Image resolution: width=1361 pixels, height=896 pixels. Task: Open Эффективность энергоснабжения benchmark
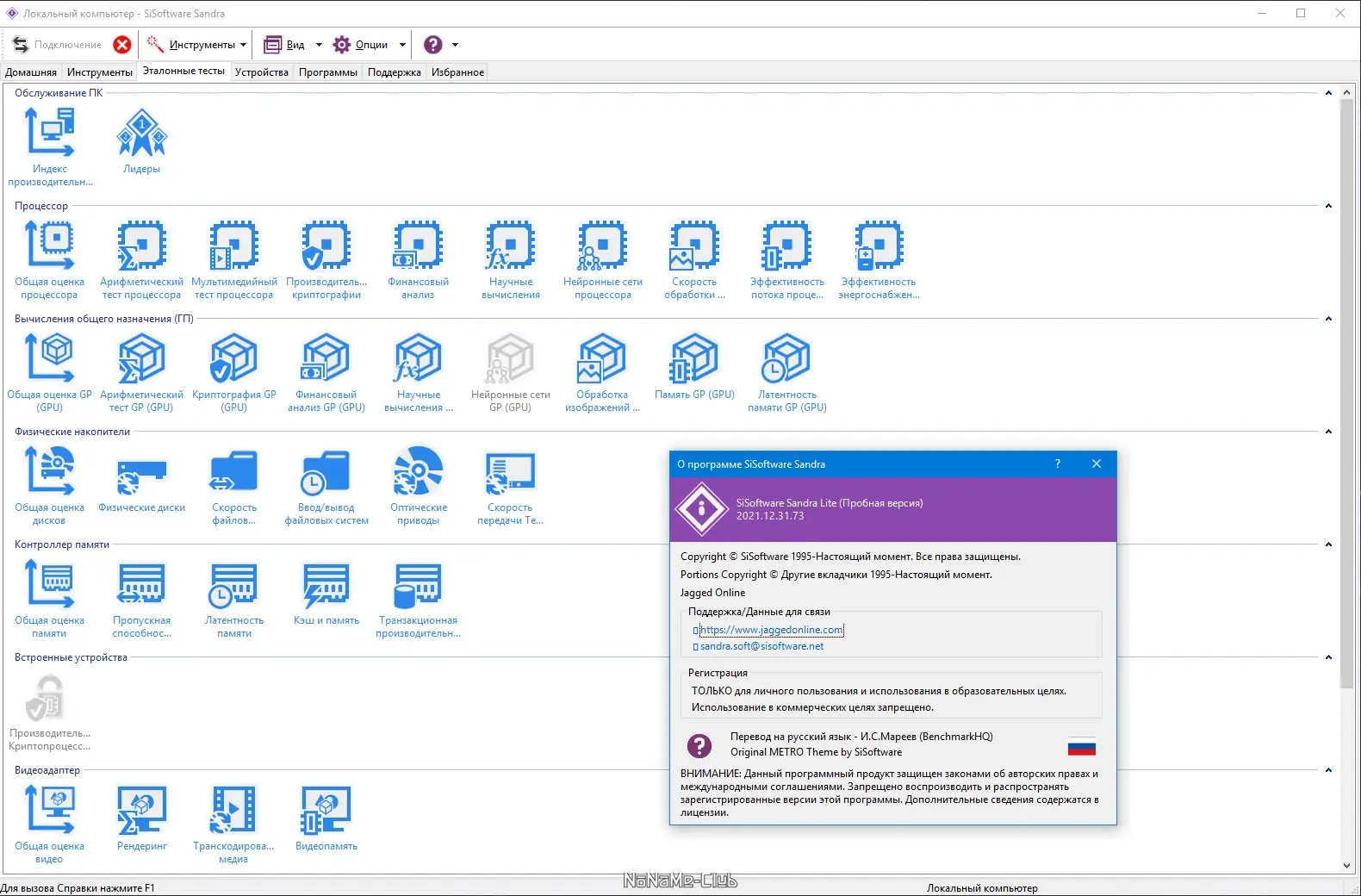click(x=879, y=259)
